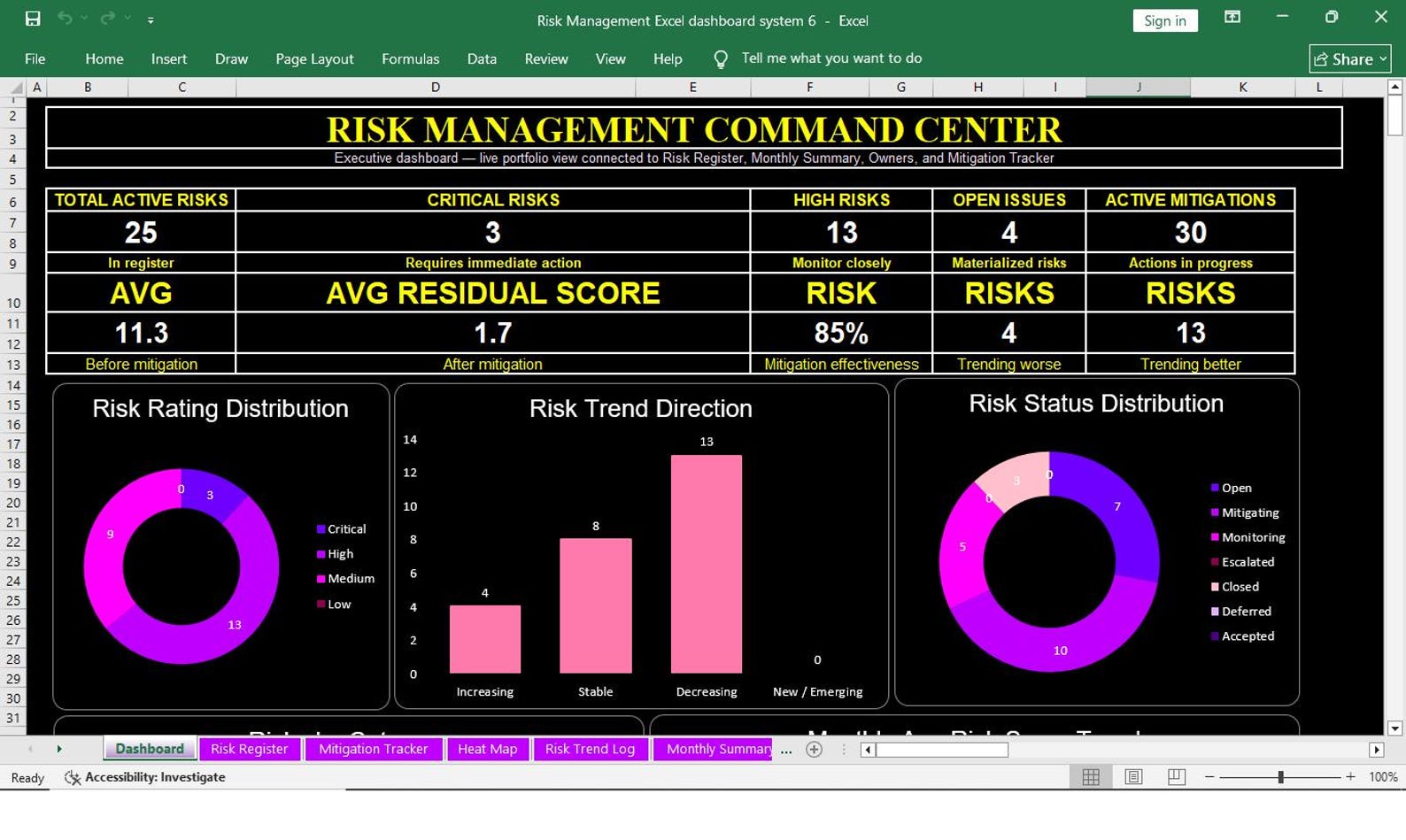Open the Draw ribbon tab
1406x840 pixels.
pos(231,58)
